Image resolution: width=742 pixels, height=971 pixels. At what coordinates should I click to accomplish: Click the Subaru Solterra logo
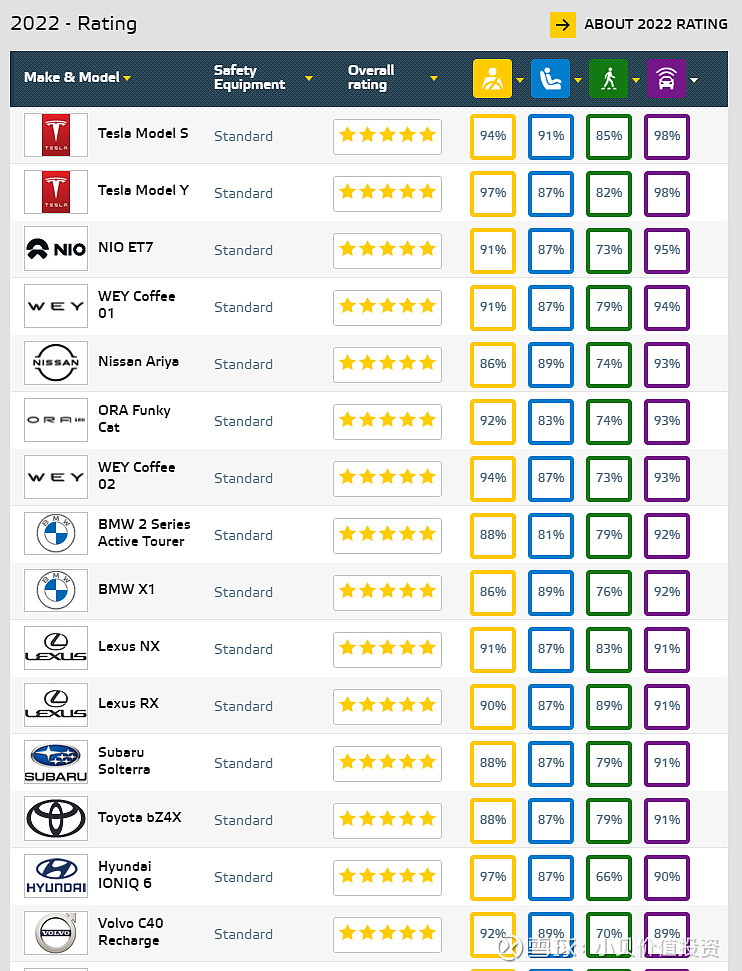coord(56,763)
